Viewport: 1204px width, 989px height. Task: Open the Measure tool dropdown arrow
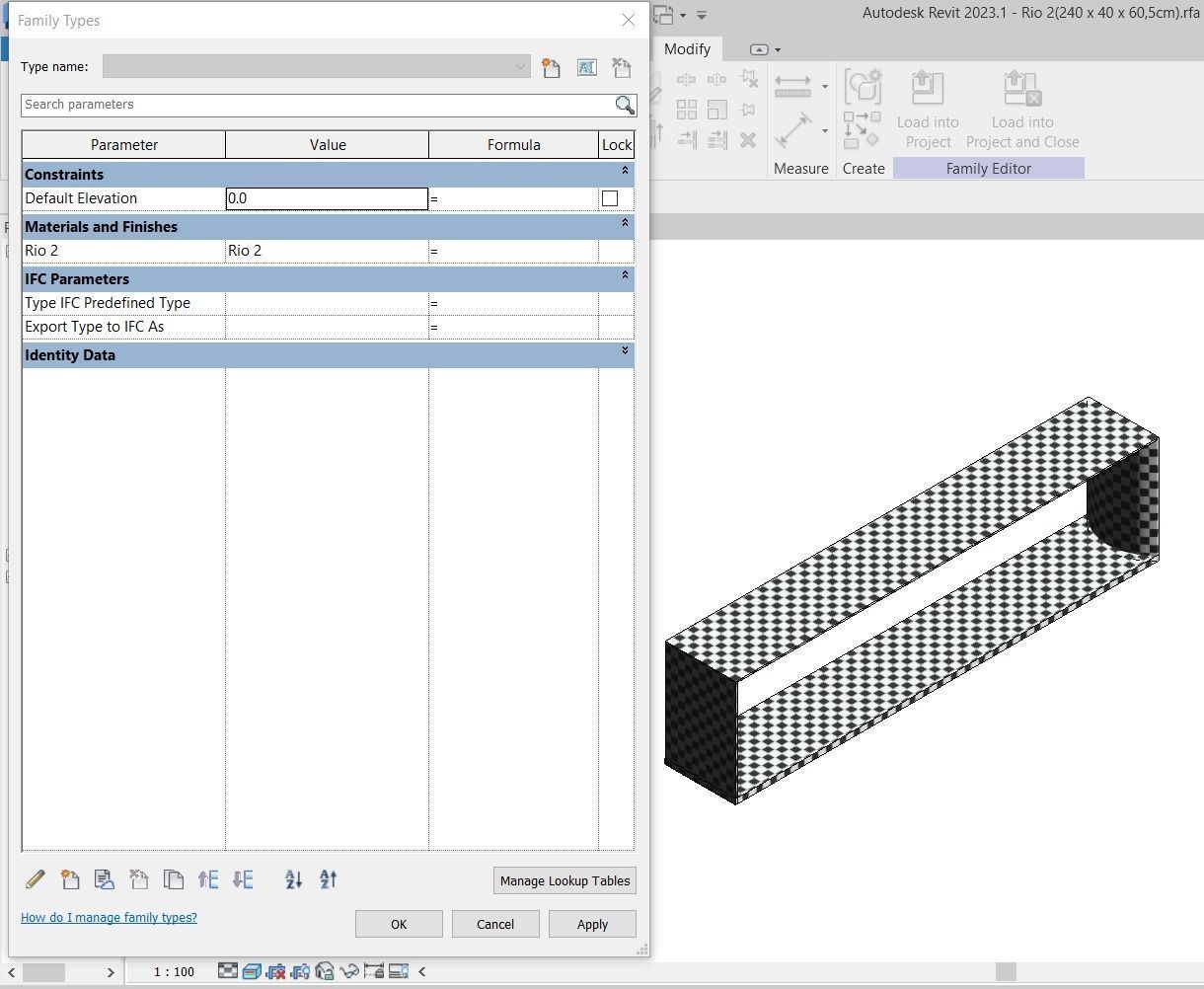[x=825, y=87]
